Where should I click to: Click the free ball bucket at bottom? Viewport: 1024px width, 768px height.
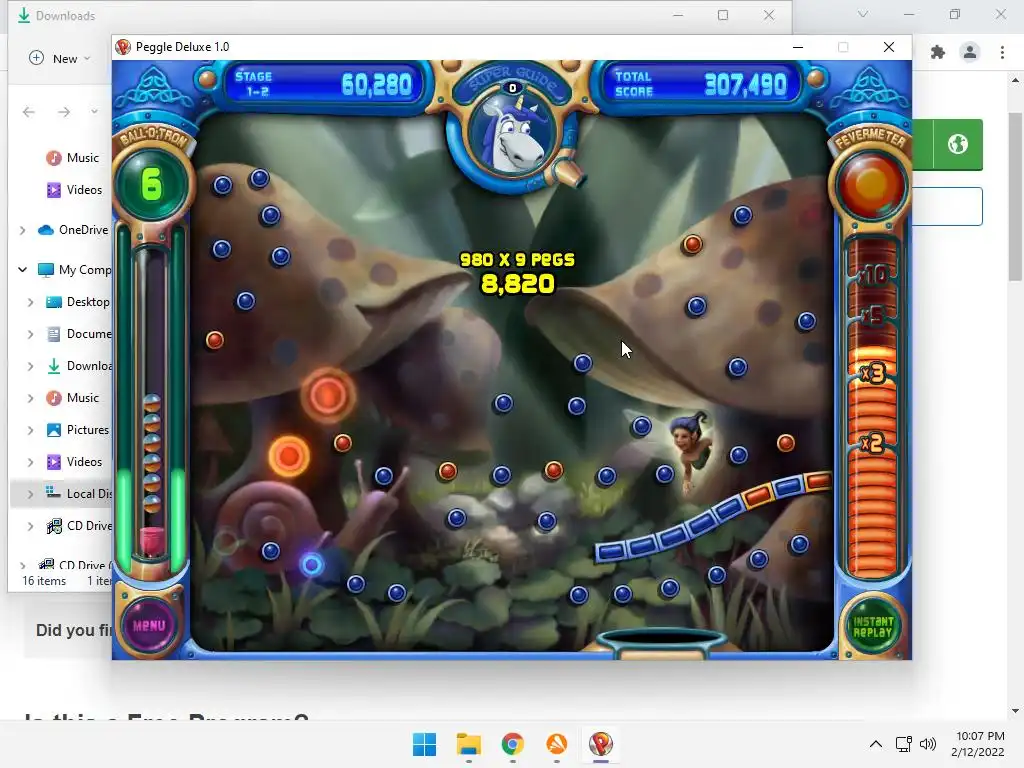(663, 642)
